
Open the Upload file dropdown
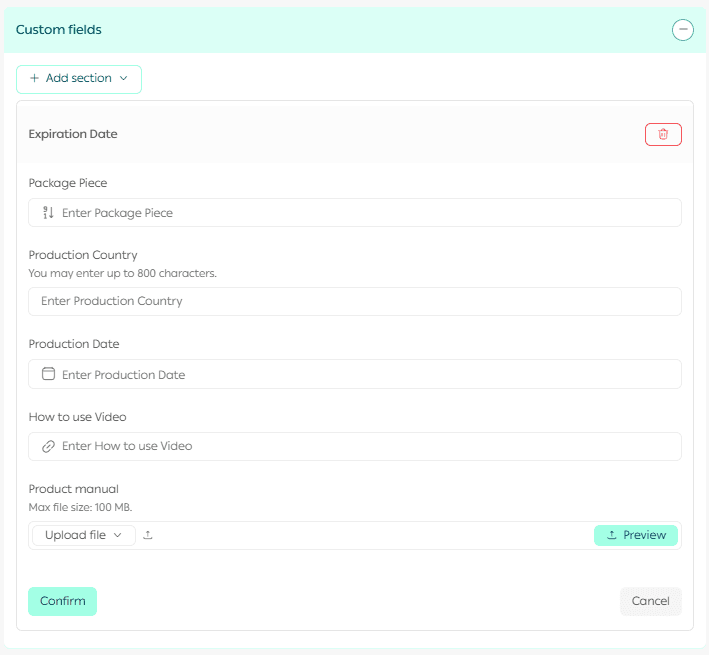(84, 535)
